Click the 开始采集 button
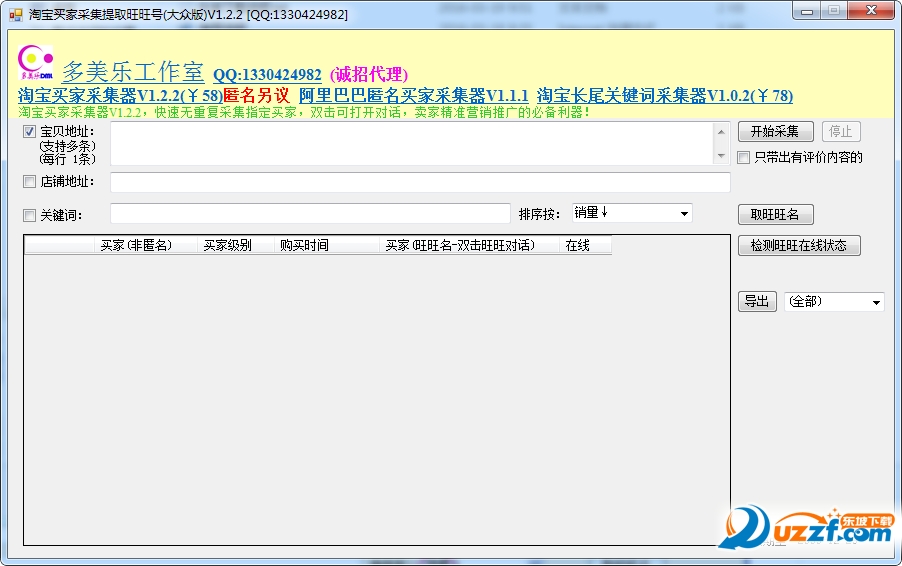 click(775, 132)
